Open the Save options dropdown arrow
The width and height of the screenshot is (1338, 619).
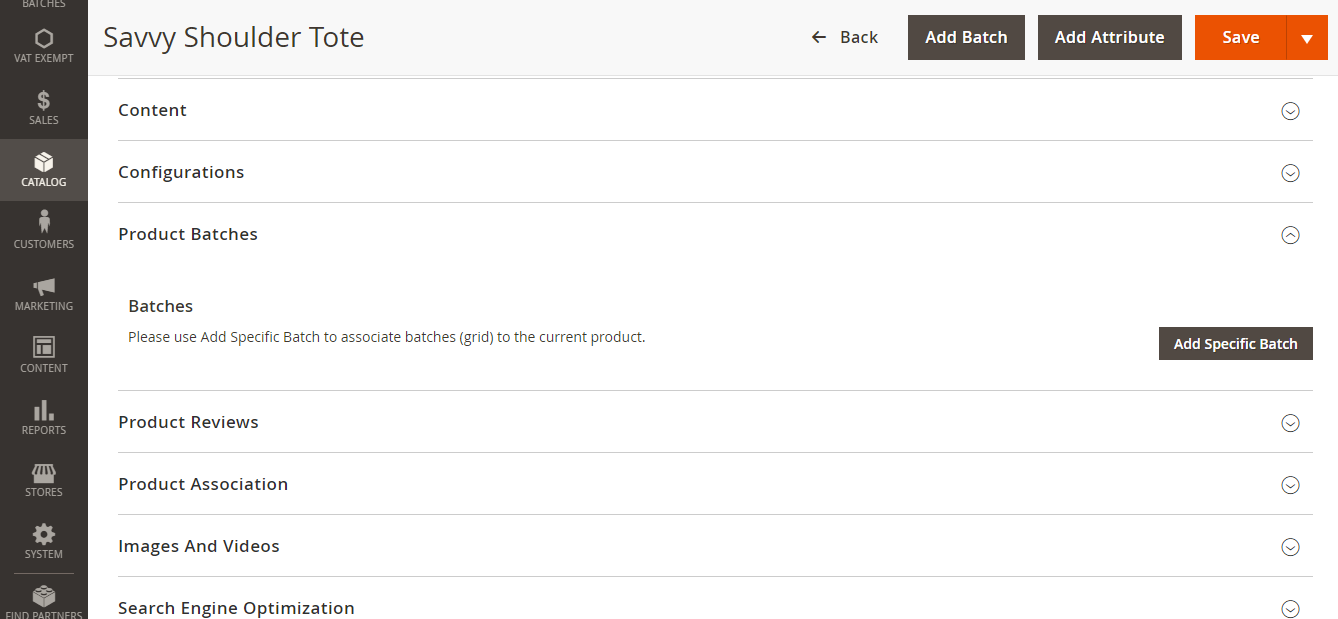click(1306, 38)
